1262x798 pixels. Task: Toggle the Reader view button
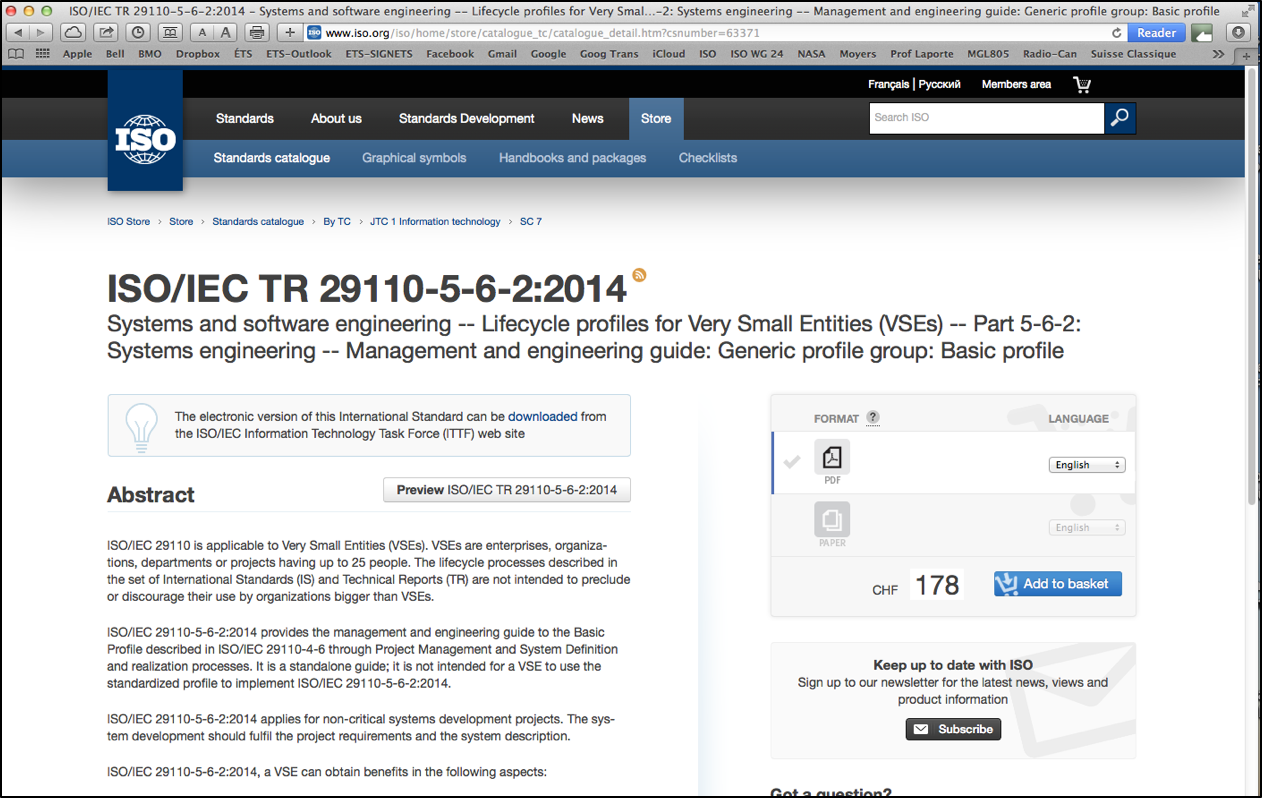tap(1156, 32)
